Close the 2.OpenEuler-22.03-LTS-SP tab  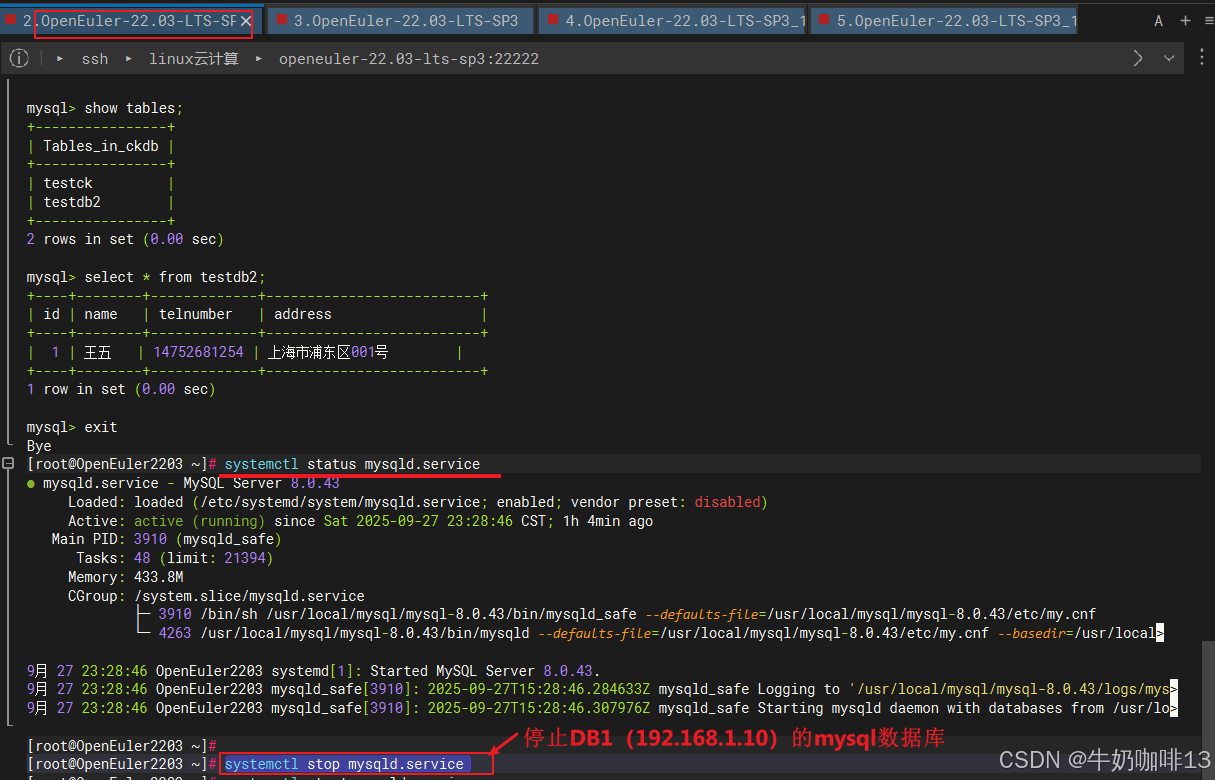245,21
